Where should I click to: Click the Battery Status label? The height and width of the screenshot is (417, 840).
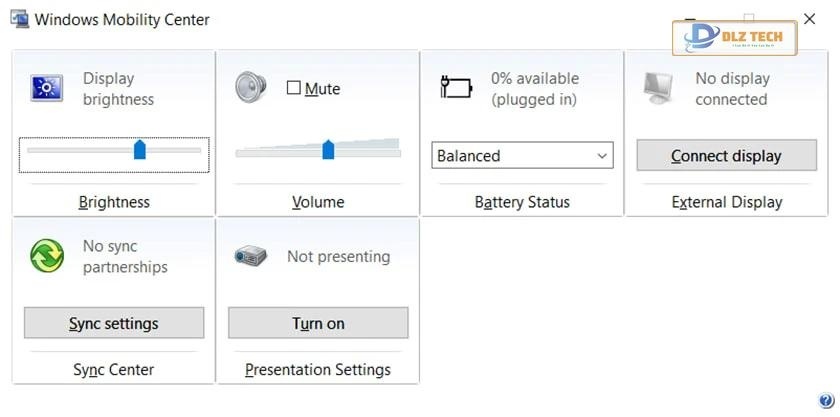point(522,202)
